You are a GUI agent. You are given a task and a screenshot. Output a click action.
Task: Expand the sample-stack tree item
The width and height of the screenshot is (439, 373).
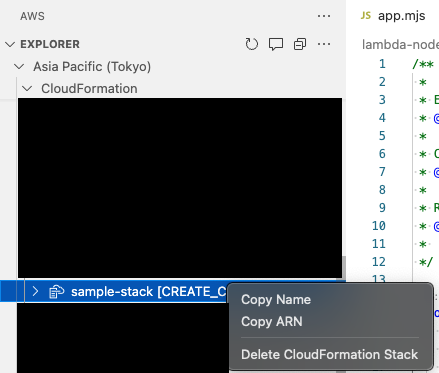coord(35,292)
